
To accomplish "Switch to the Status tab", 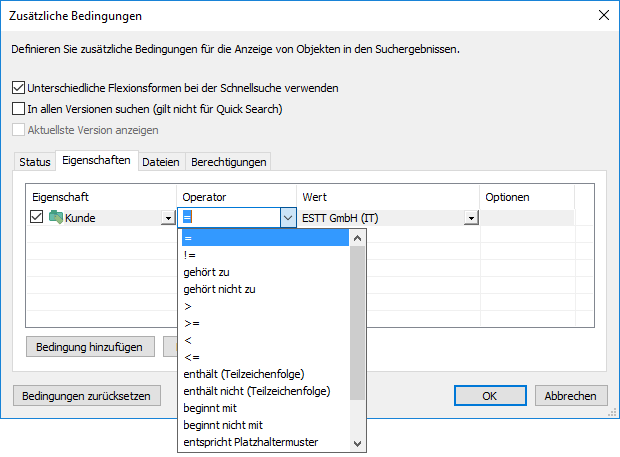I will click(35, 162).
